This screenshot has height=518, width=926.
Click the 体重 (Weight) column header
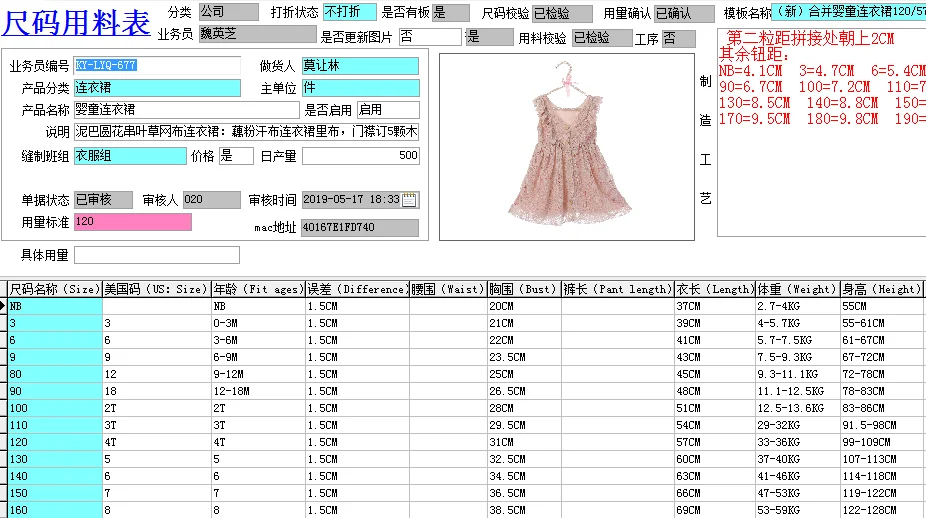[x=798, y=289]
